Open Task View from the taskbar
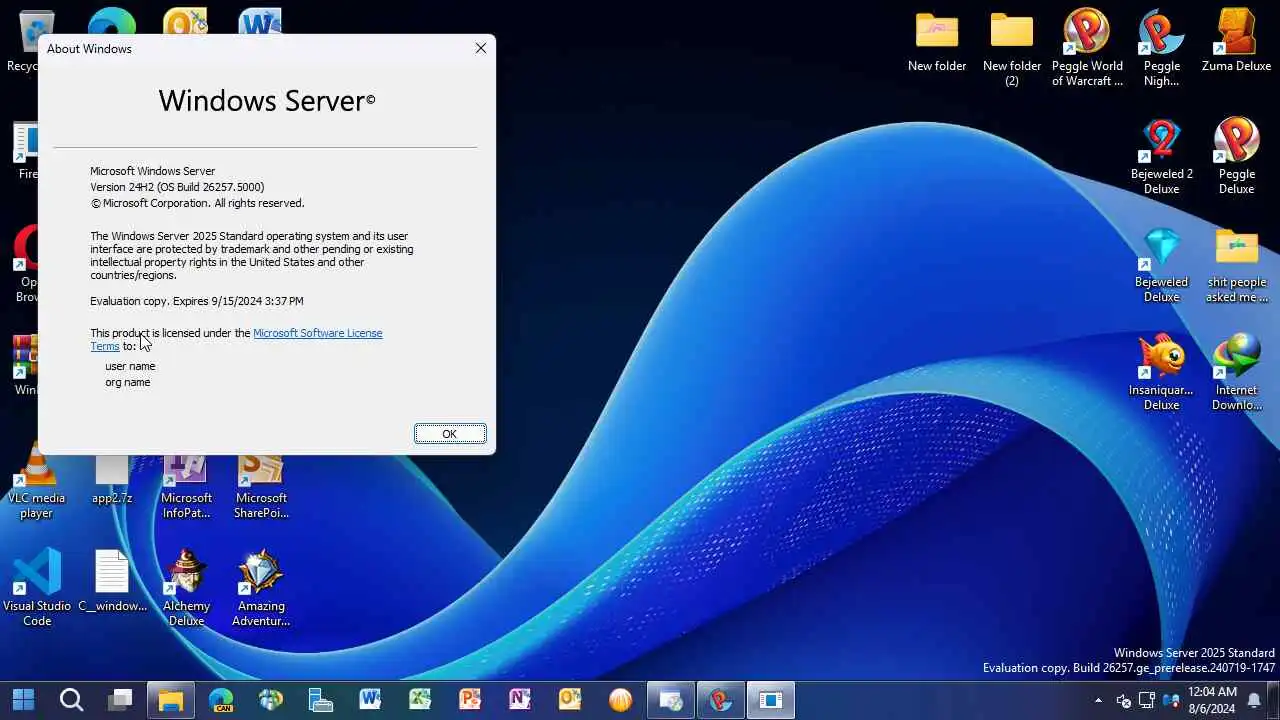 point(121,700)
